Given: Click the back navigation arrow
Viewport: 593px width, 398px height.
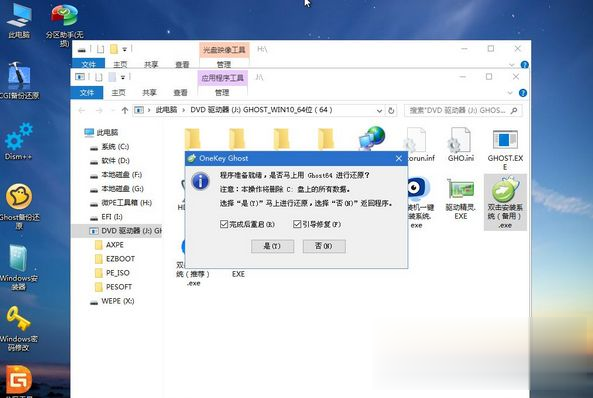Looking at the screenshot, I should coord(82,110).
